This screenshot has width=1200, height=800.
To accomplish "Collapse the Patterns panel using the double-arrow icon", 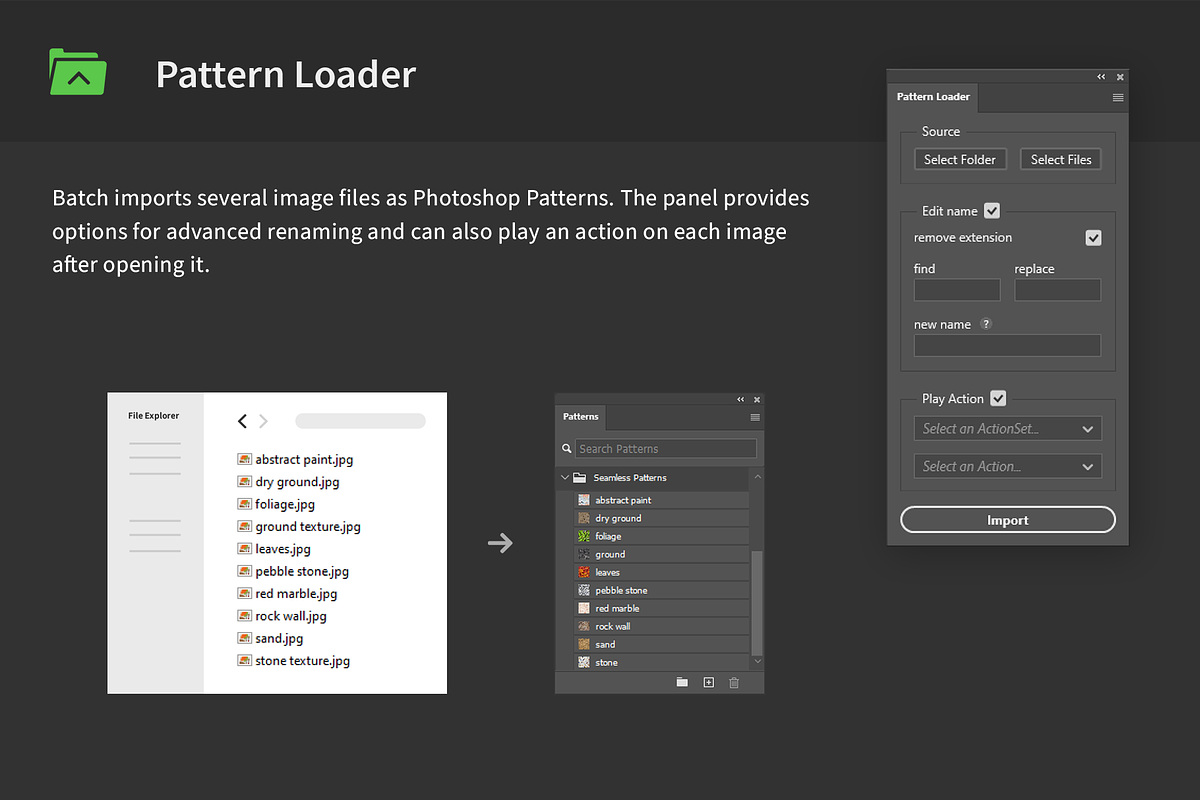I will pyautogui.click(x=740, y=399).
